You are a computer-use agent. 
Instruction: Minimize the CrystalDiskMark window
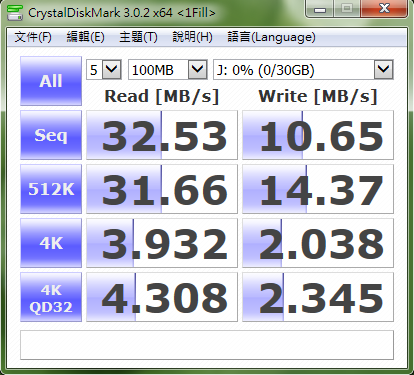(x=320, y=9)
